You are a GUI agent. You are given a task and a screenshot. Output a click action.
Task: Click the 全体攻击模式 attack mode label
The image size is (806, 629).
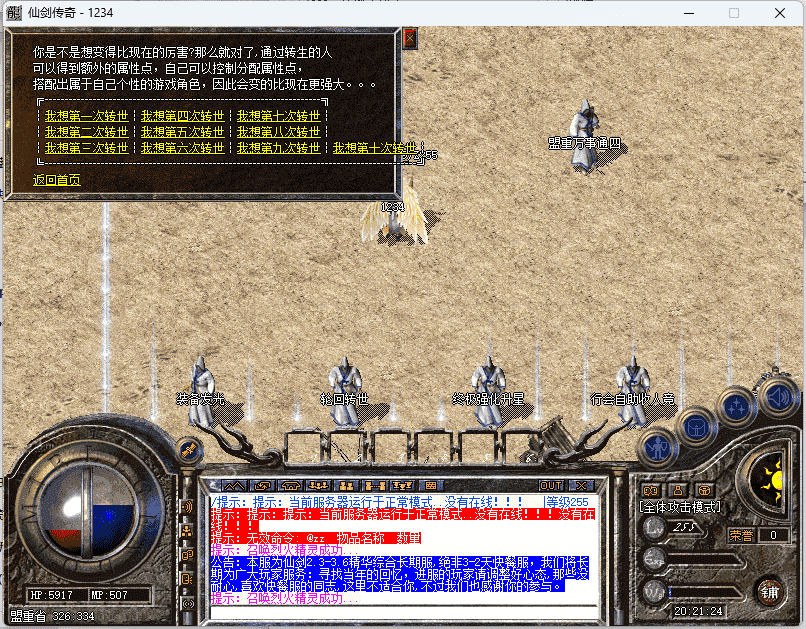680,508
